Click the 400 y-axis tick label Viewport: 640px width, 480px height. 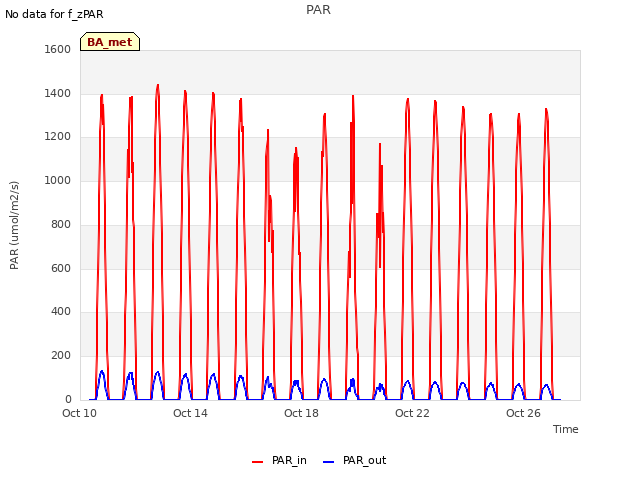pyautogui.click(x=61, y=311)
